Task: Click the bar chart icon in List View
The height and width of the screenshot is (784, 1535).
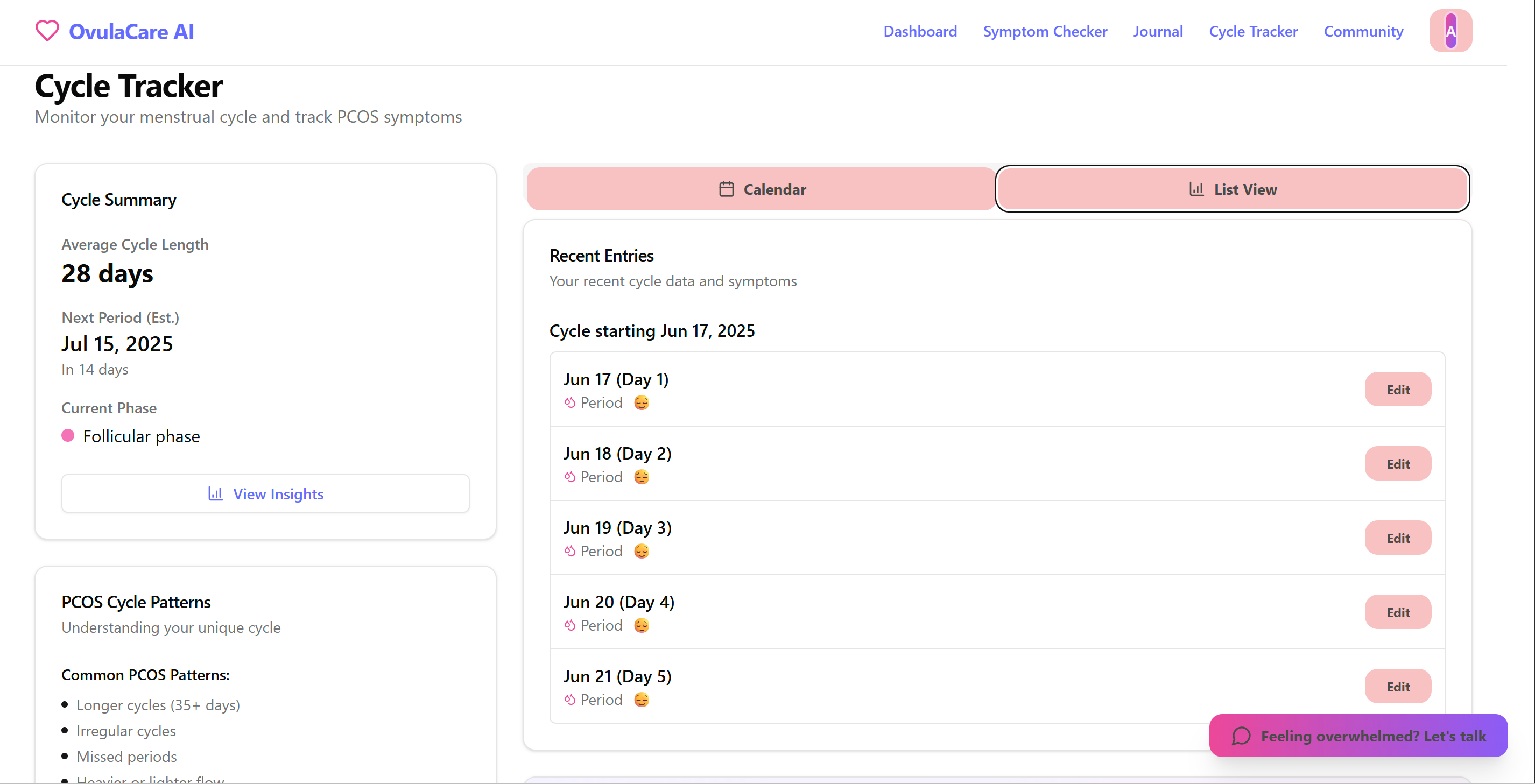Action: 1196,189
